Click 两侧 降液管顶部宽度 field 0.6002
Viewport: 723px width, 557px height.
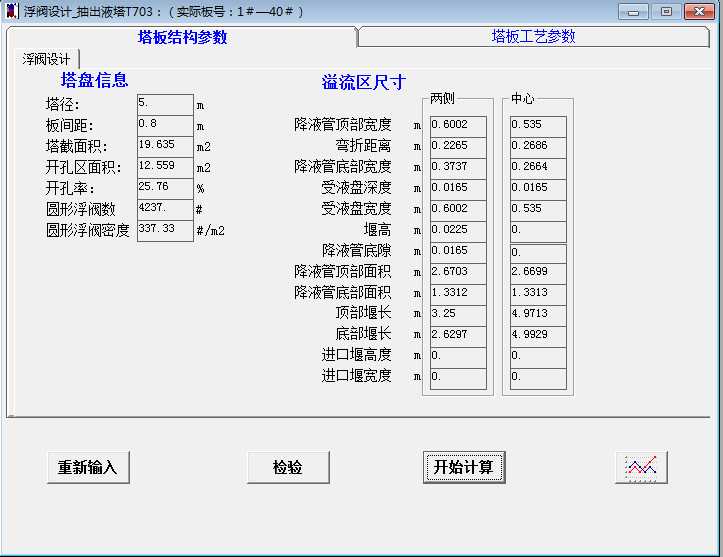(458, 126)
